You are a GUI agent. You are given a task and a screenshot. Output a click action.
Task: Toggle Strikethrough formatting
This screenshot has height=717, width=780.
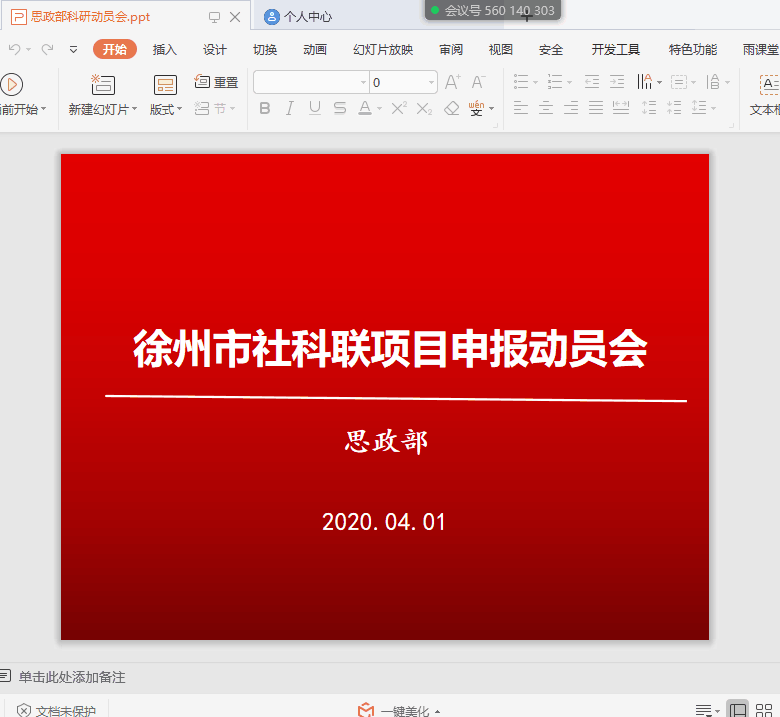[340, 108]
